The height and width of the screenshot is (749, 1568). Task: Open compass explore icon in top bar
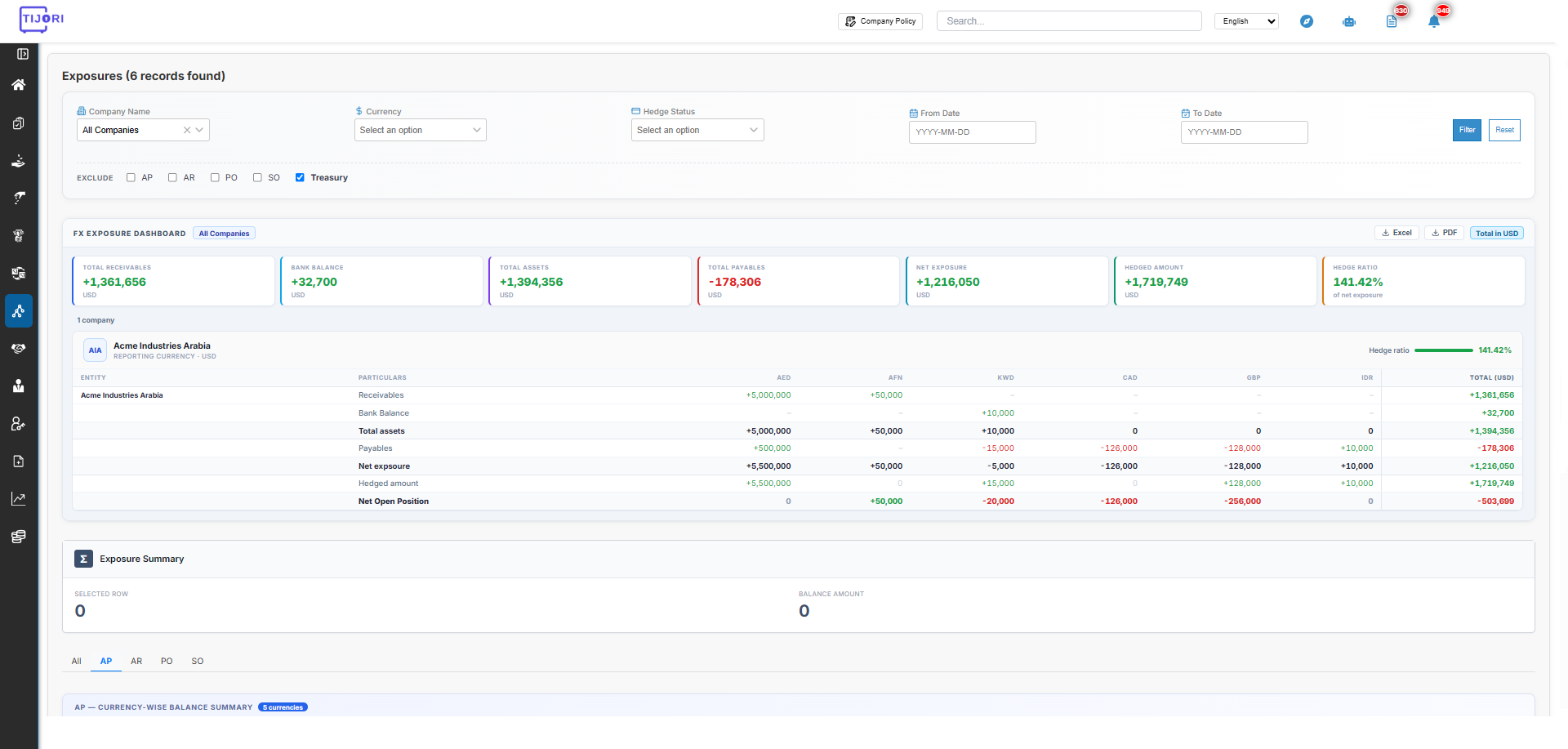point(1307,21)
